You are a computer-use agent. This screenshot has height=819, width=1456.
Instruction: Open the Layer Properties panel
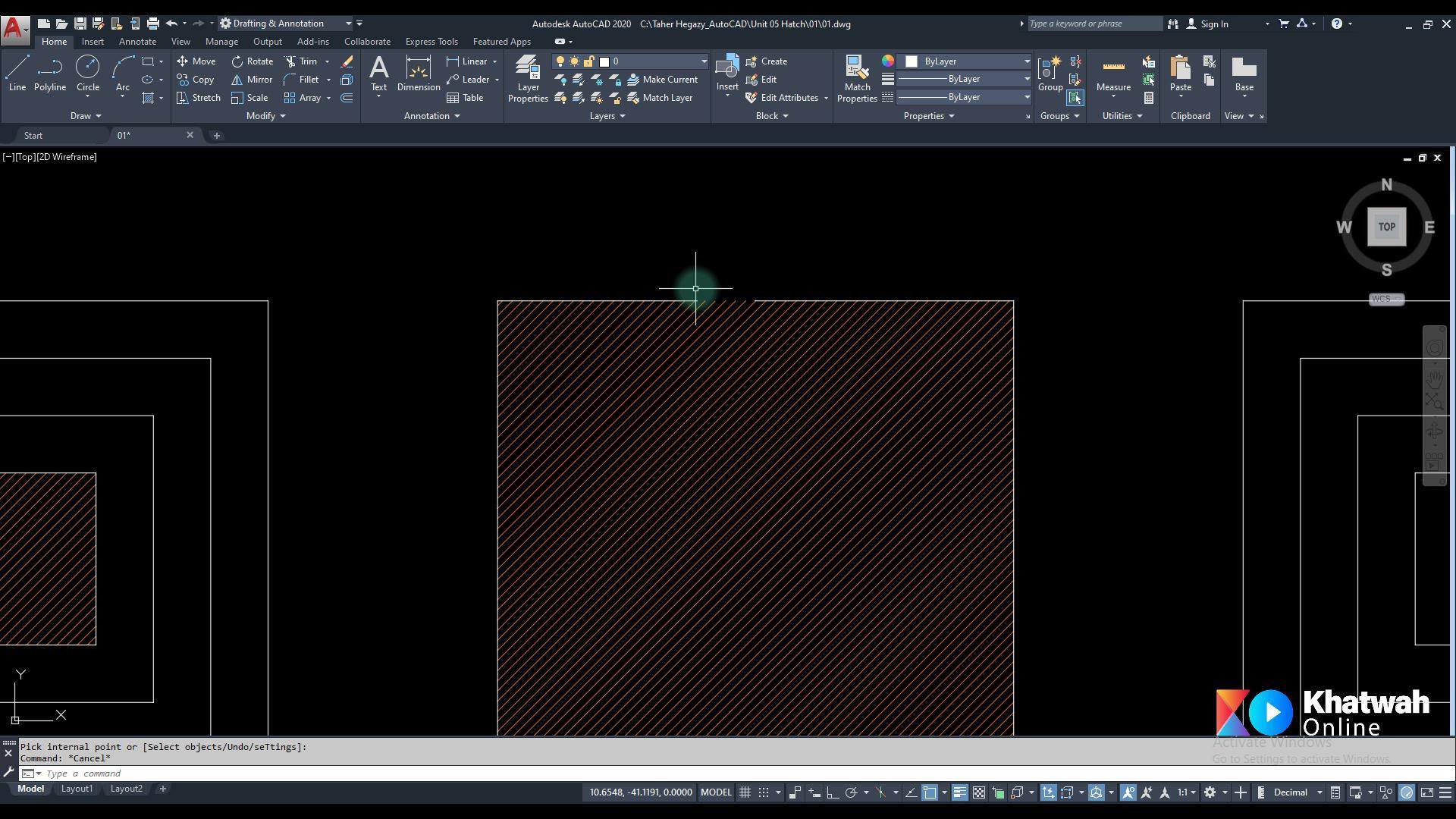tap(528, 78)
